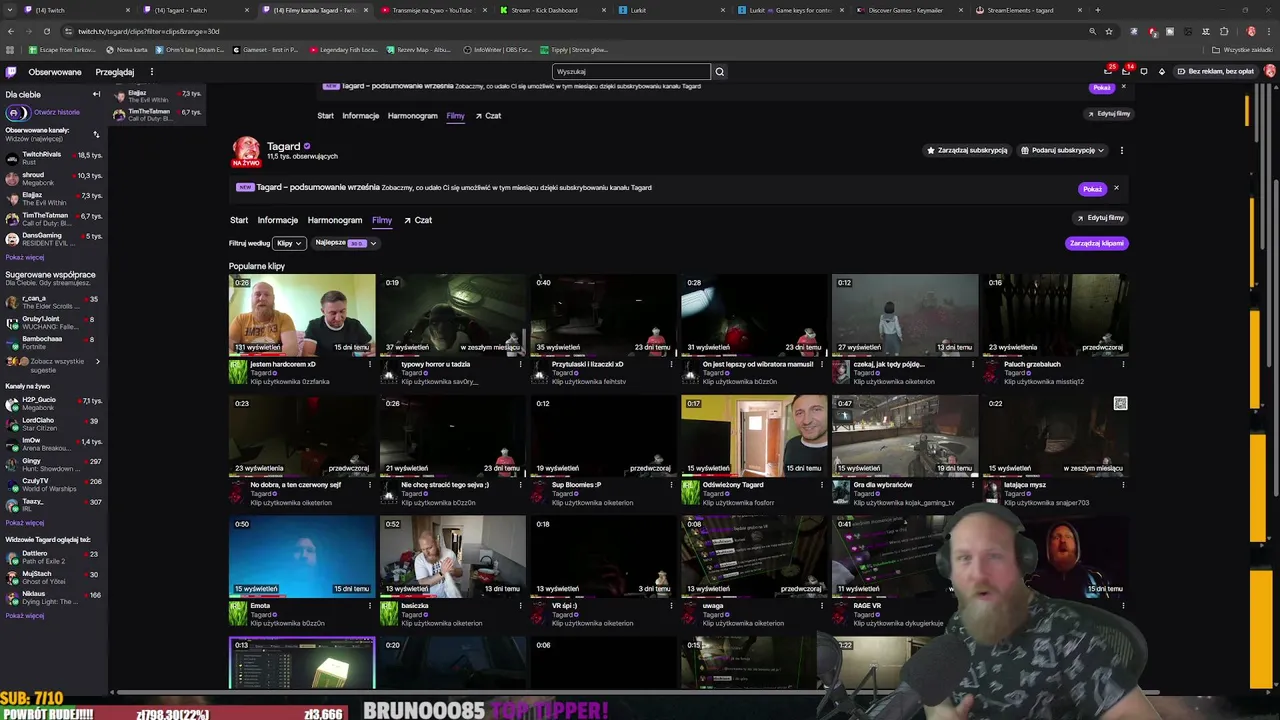Expand Pokaż więcej under Widzowie Tagard oglądają też
1280x720 pixels.
tap(25, 615)
